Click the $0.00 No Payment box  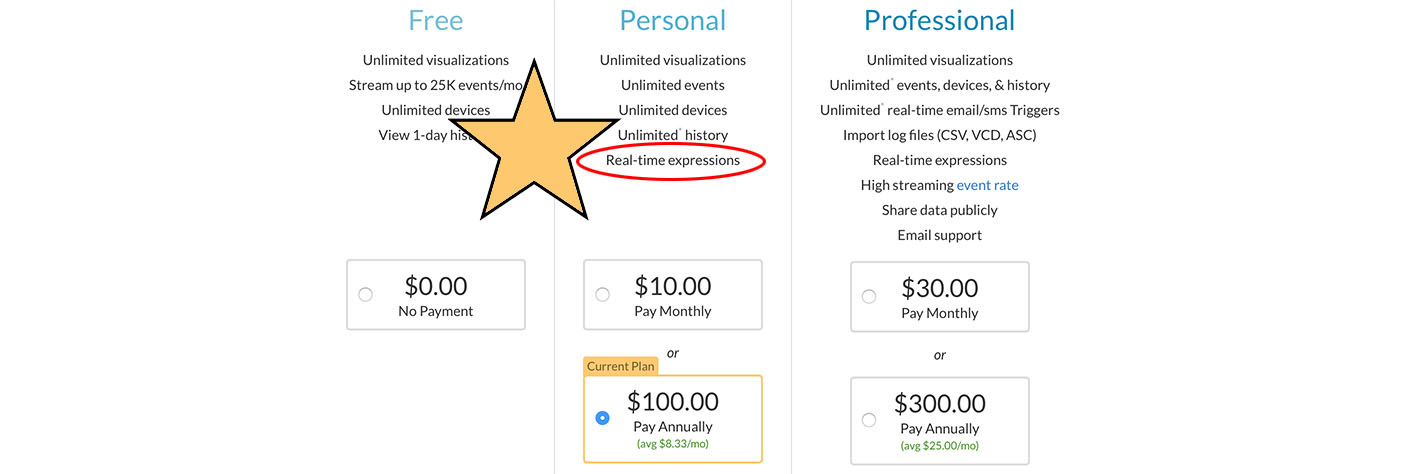[x=436, y=295]
